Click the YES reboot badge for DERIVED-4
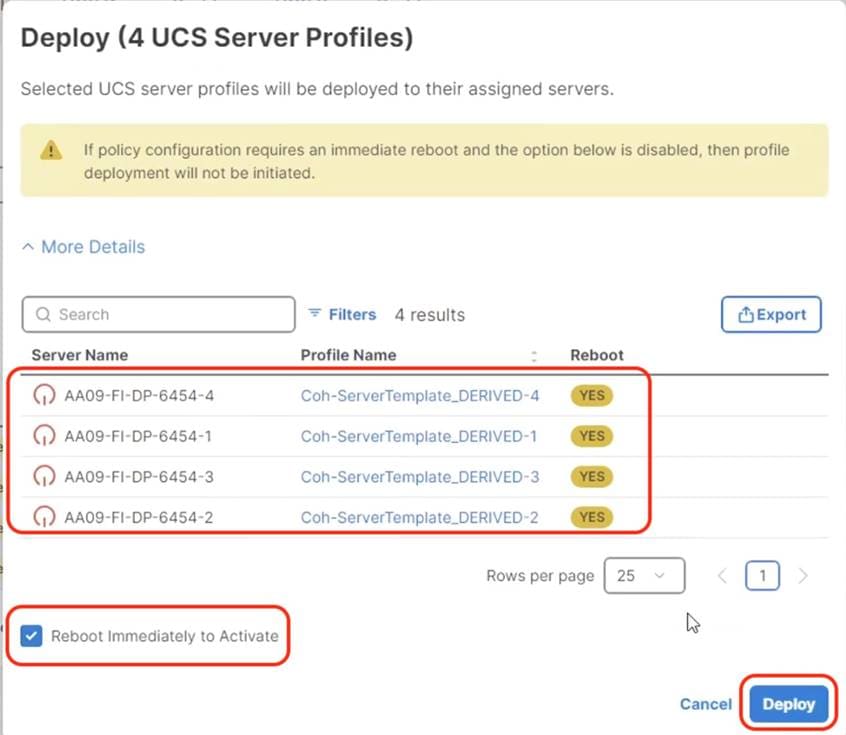Image resolution: width=846 pixels, height=735 pixels. click(x=591, y=395)
